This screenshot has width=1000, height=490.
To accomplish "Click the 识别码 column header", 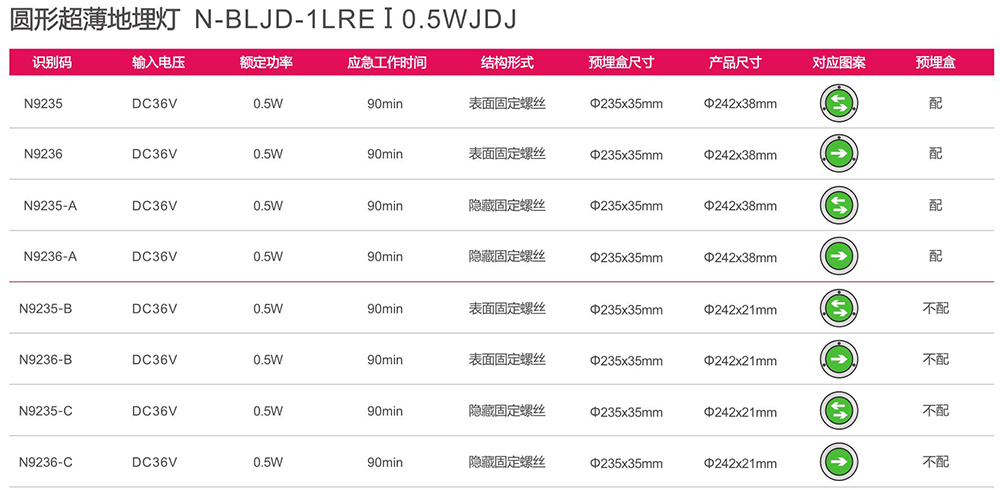I will click(52, 63).
